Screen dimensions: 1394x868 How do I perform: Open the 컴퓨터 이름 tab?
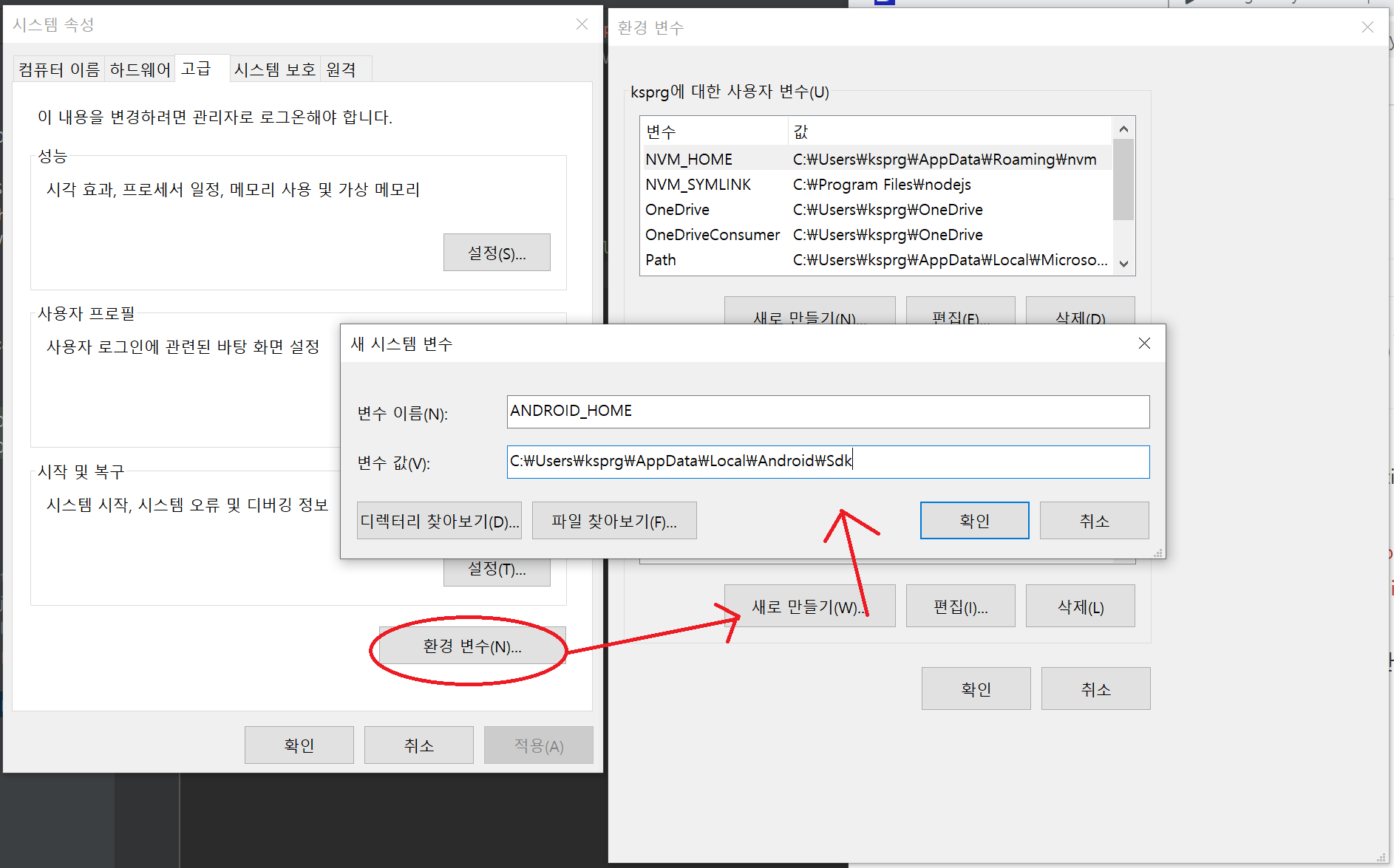point(59,69)
